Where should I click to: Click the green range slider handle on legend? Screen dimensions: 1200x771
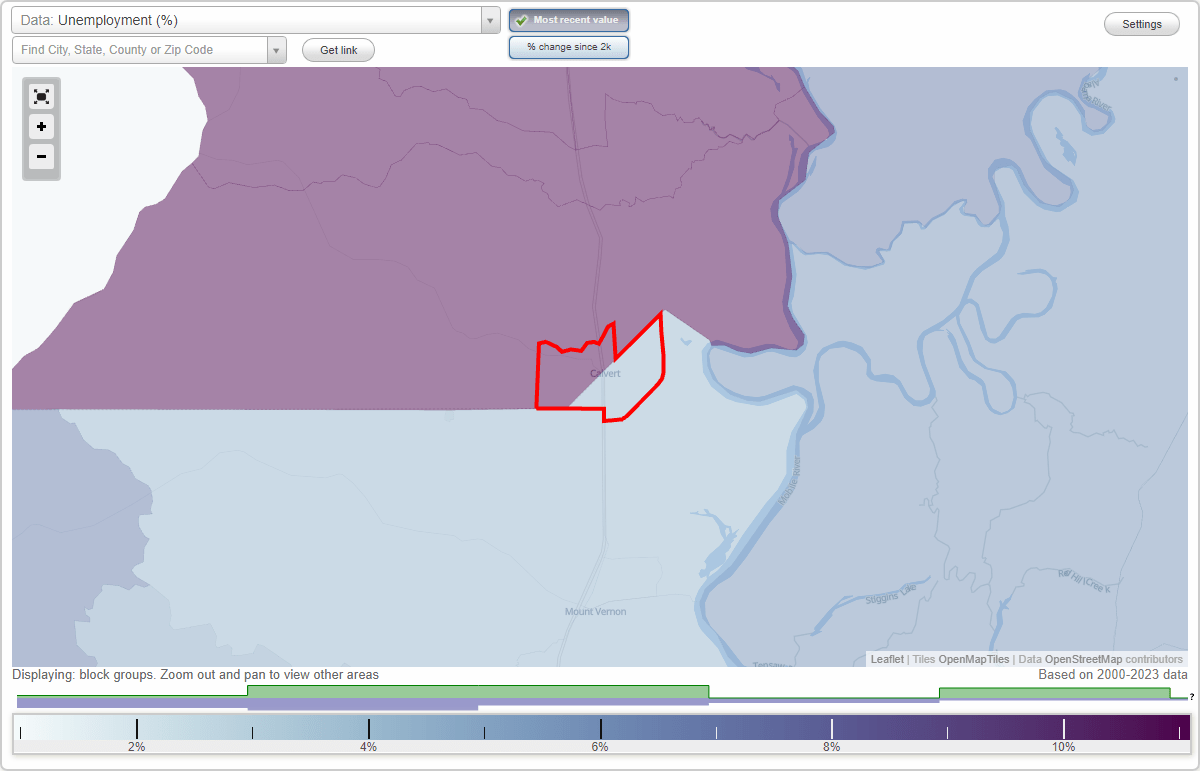click(x=475, y=691)
